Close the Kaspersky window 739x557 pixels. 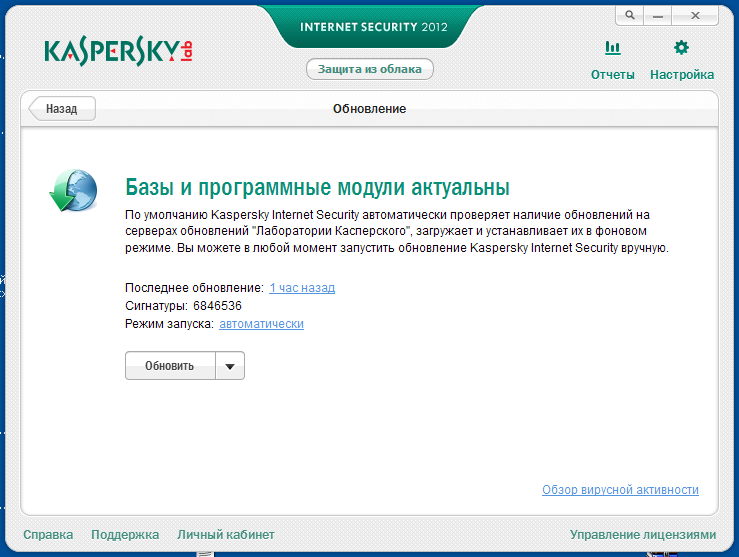pyautogui.click(x=695, y=16)
